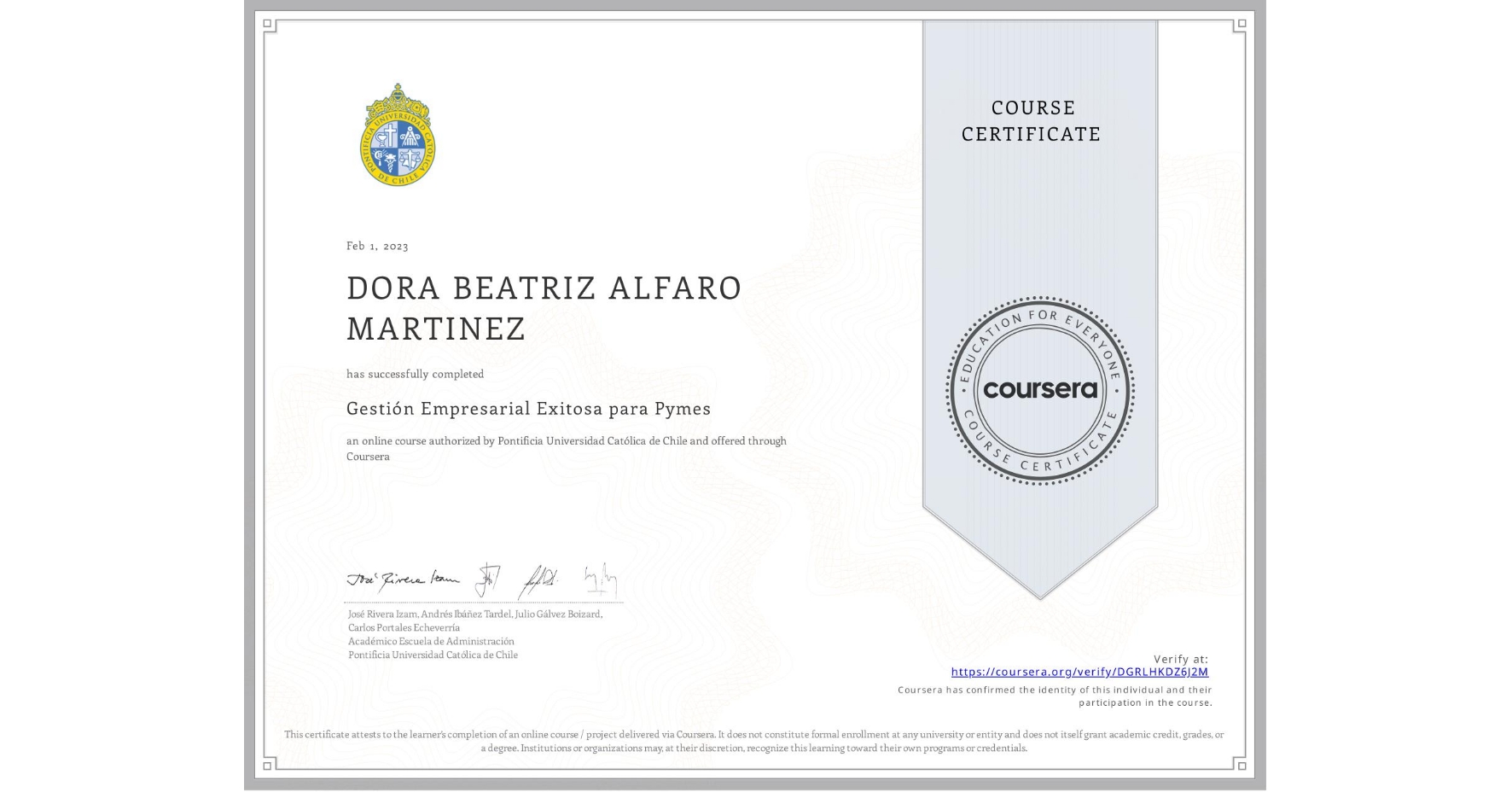Open the coursera.org verify link
The height and width of the screenshot is (792, 1512).
point(1079,672)
